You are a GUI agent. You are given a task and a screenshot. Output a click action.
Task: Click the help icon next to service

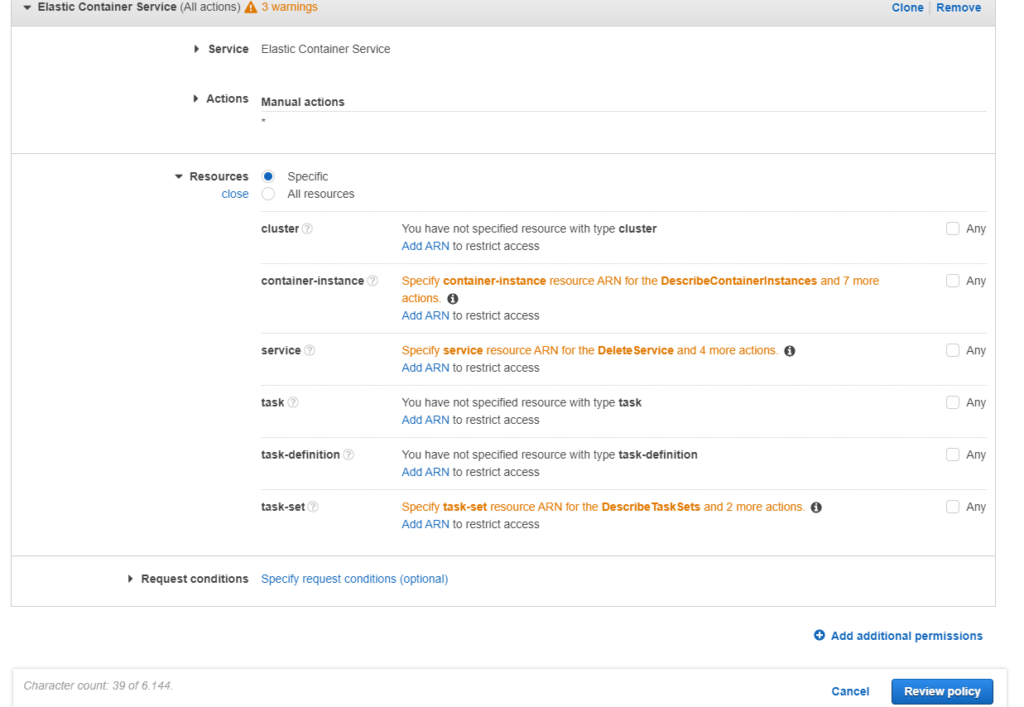309,351
